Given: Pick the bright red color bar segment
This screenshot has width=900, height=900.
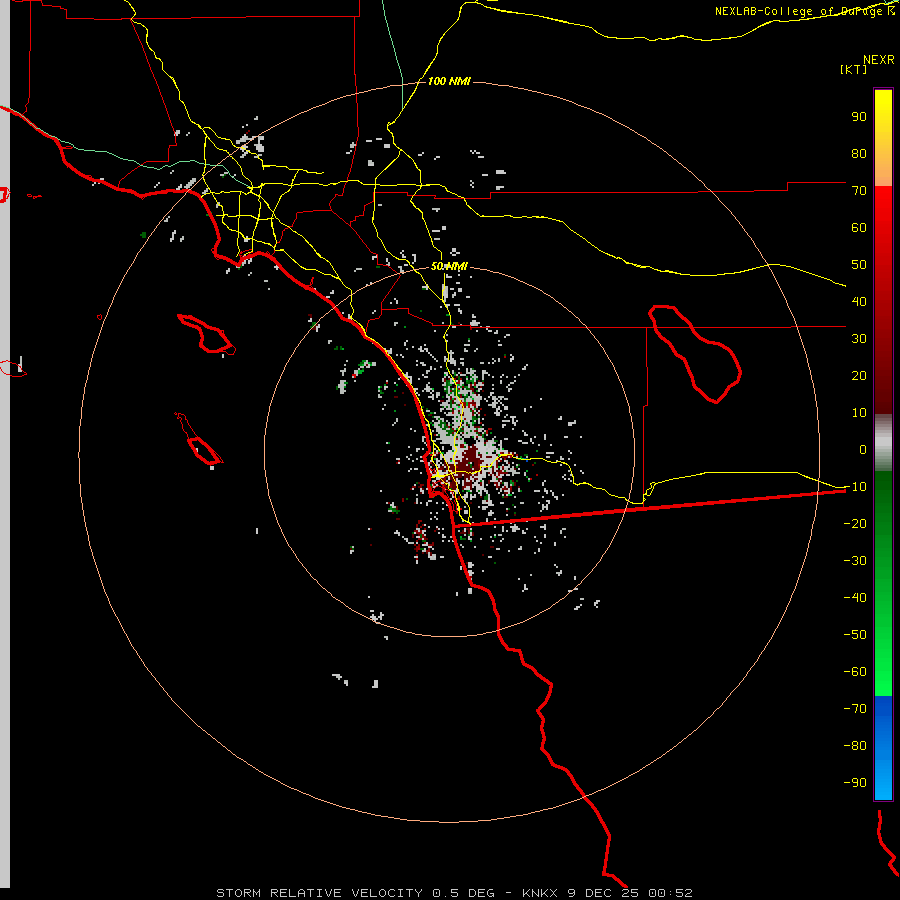Looking at the screenshot, I should pos(883,207).
